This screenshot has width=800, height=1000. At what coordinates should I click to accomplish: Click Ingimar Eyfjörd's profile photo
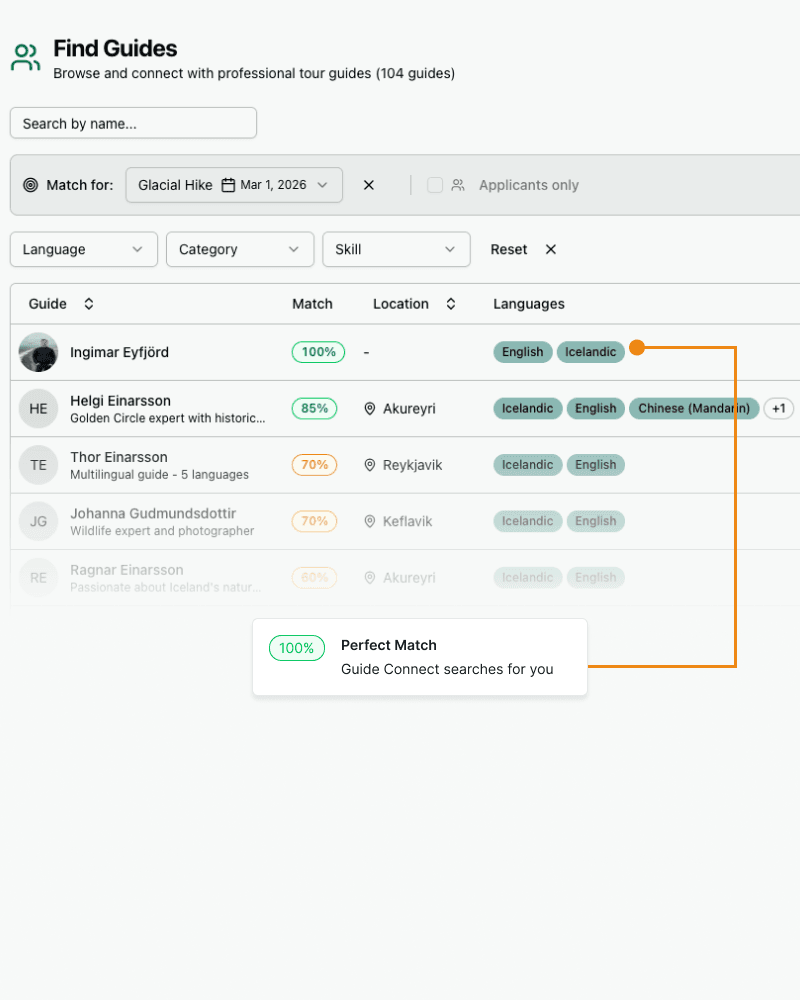coord(38,352)
